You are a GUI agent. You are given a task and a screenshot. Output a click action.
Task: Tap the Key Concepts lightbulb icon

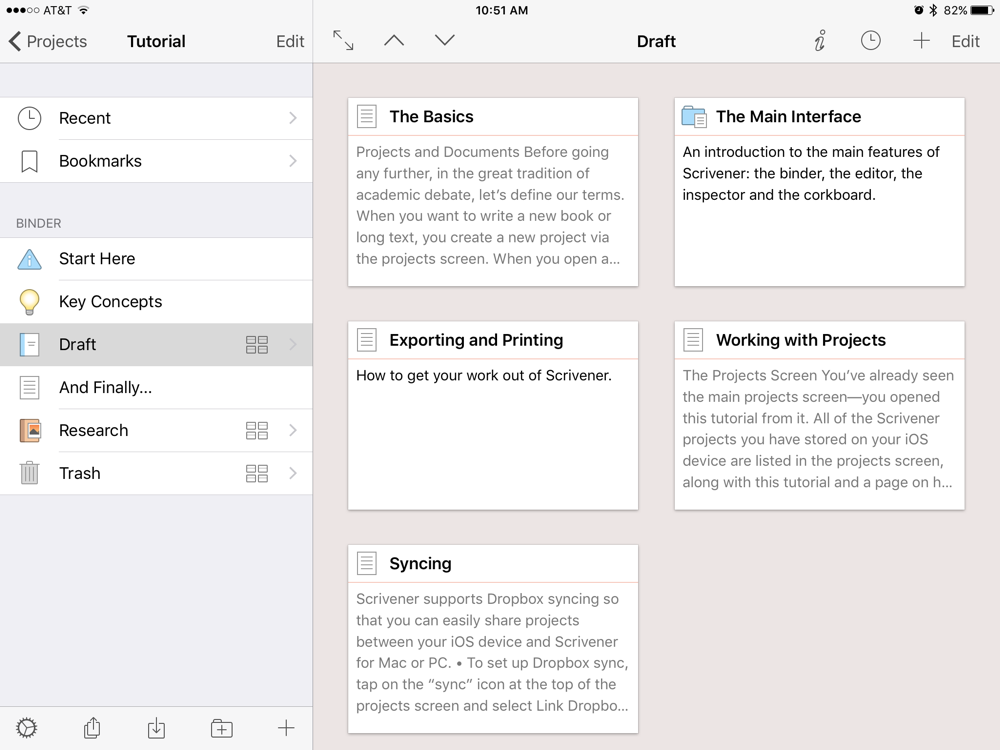click(x=29, y=302)
